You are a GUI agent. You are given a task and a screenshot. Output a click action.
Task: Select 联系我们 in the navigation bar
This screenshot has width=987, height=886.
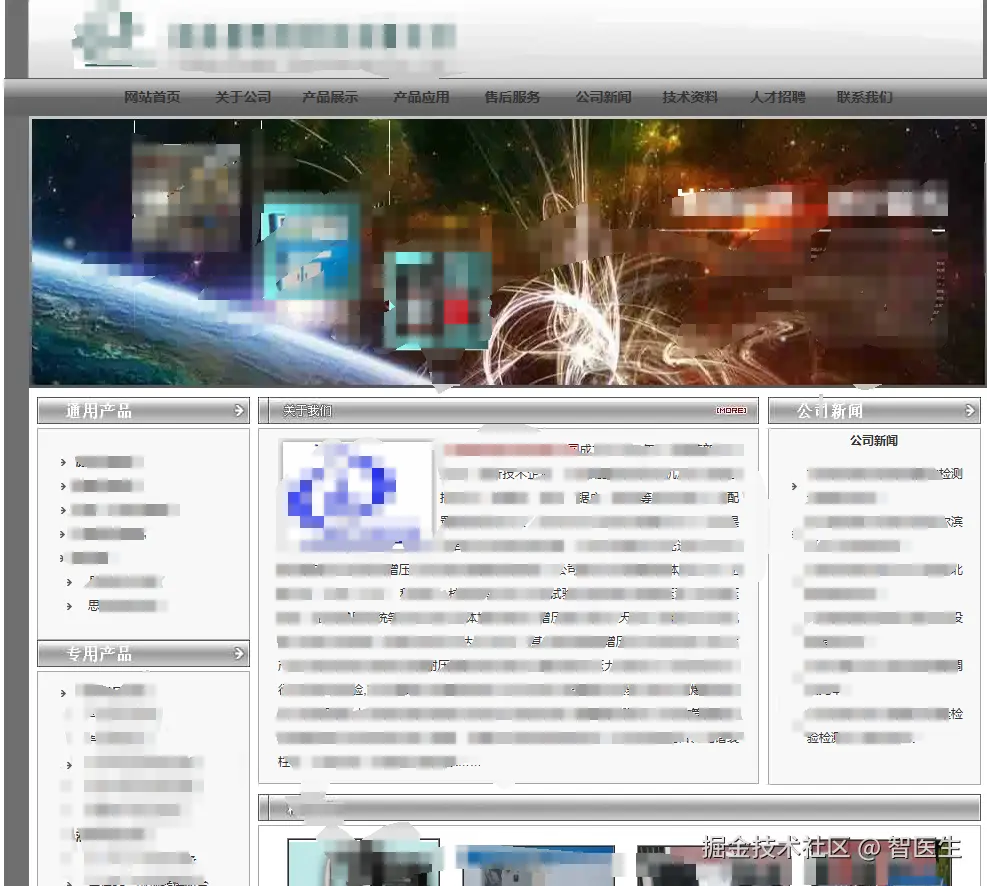click(865, 97)
